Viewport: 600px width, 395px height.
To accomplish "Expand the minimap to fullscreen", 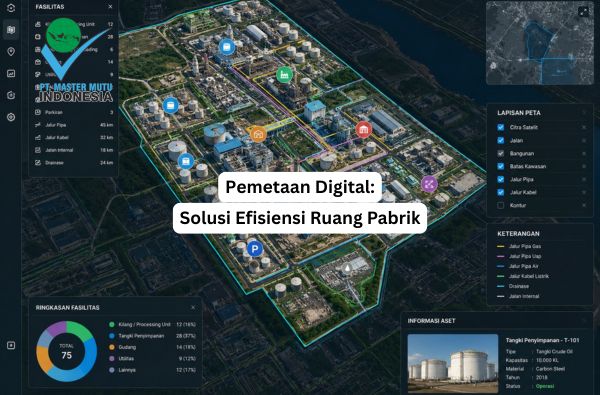I will pos(584,12).
